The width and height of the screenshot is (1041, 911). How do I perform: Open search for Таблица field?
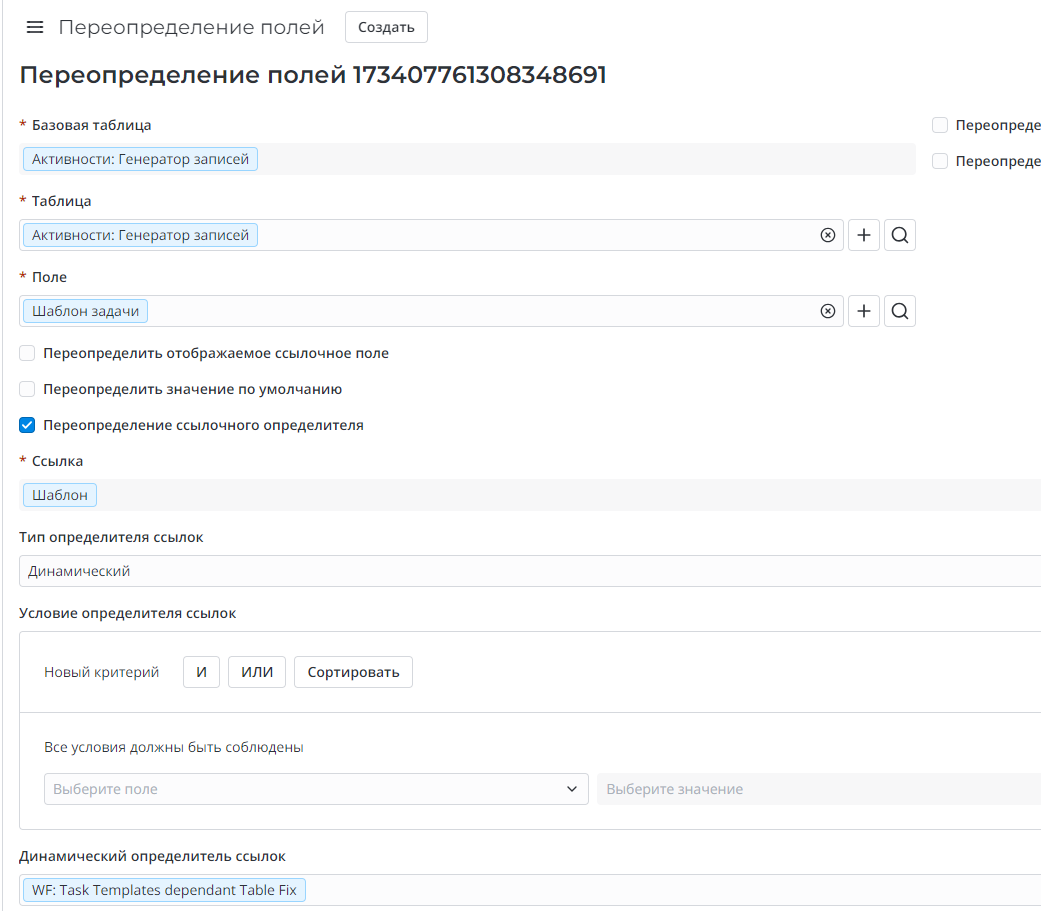click(x=900, y=235)
